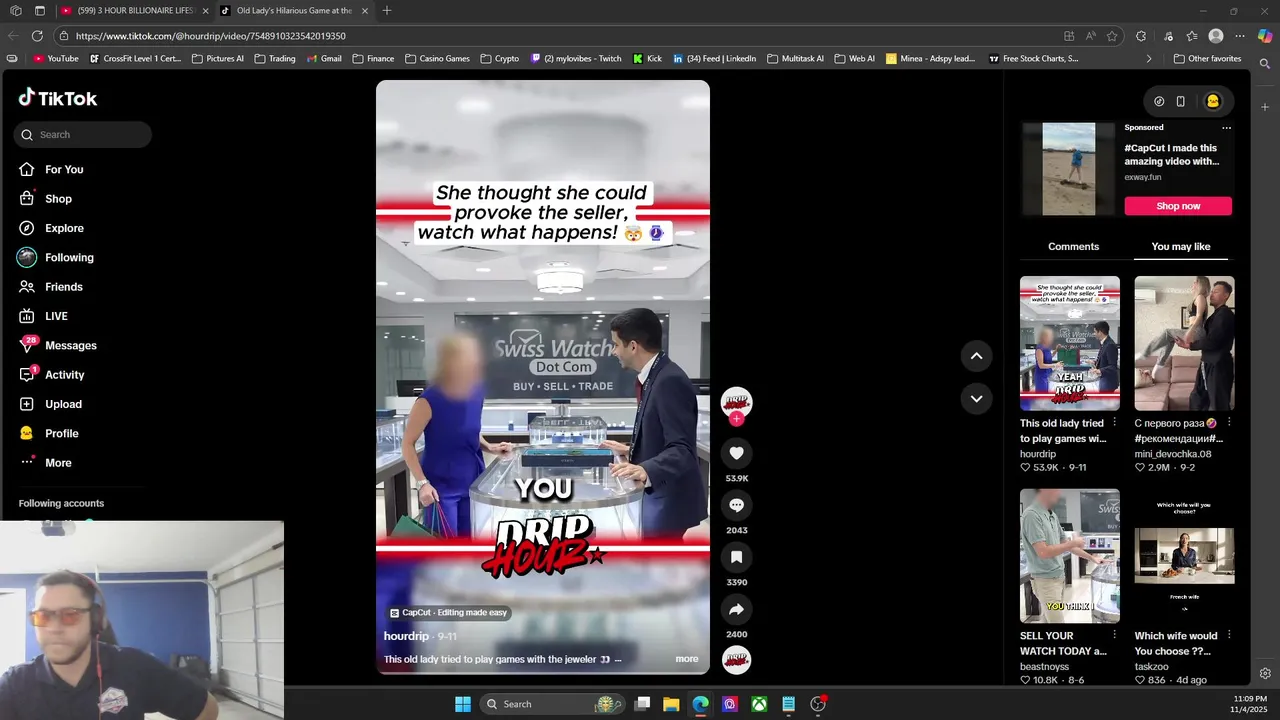The width and height of the screenshot is (1280, 720).
Task: Expand video description with more link
Action: point(687,659)
